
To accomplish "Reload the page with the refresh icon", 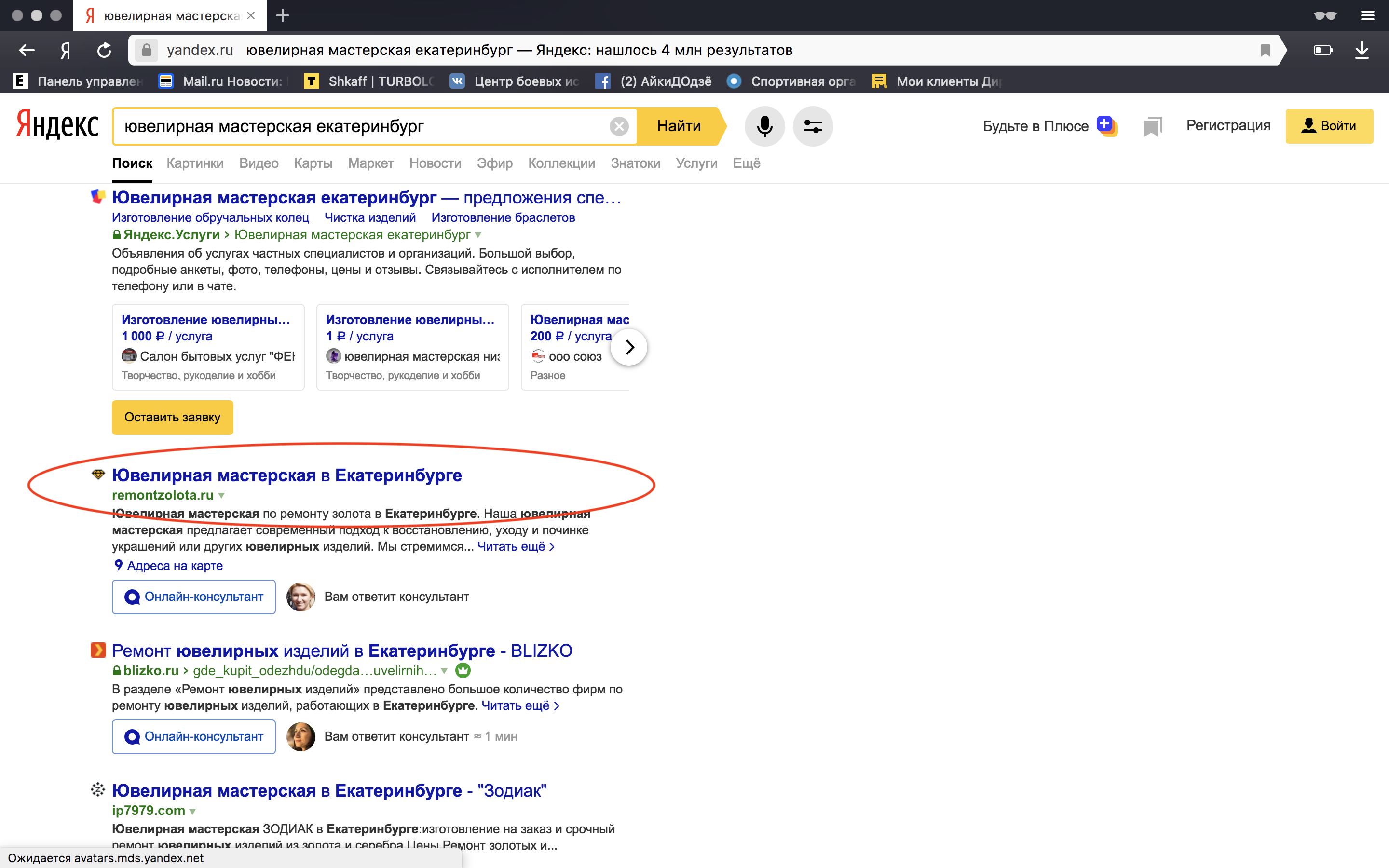I will tap(104, 51).
